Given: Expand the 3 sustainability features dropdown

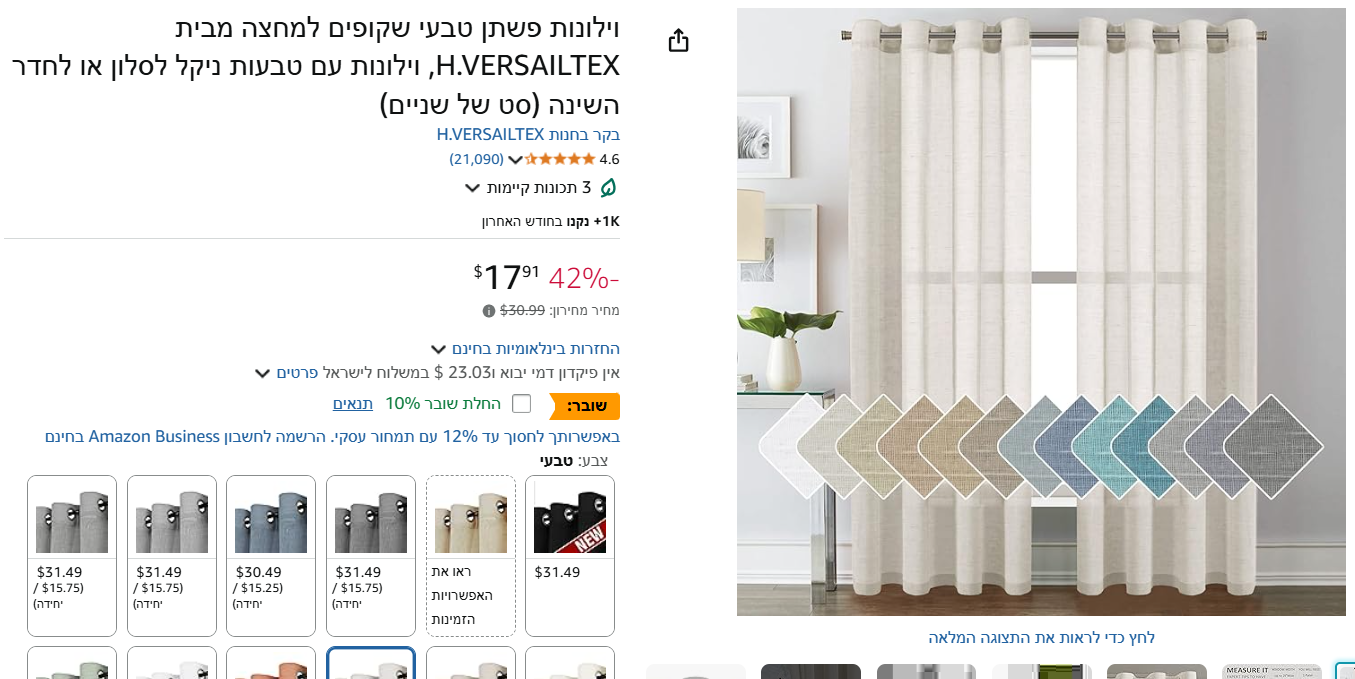Looking at the screenshot, I should (x=473, y=188).
